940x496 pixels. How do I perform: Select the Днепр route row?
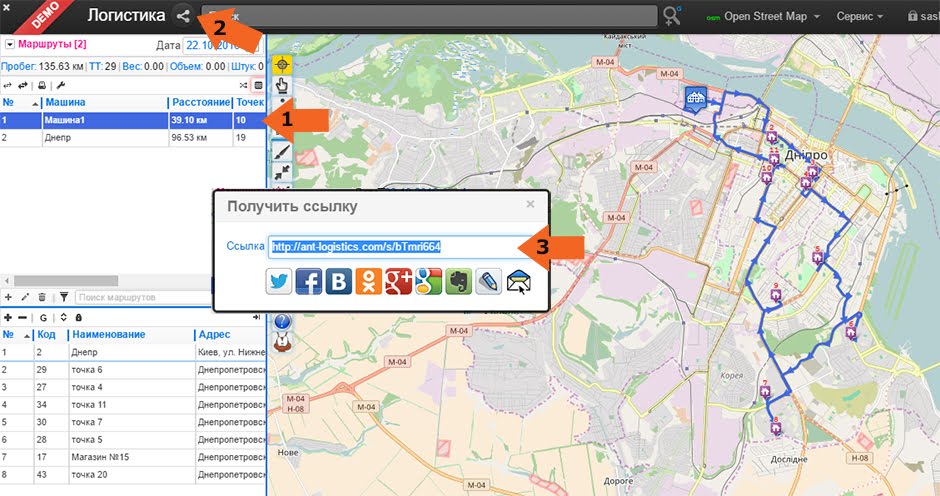(132, 138)
